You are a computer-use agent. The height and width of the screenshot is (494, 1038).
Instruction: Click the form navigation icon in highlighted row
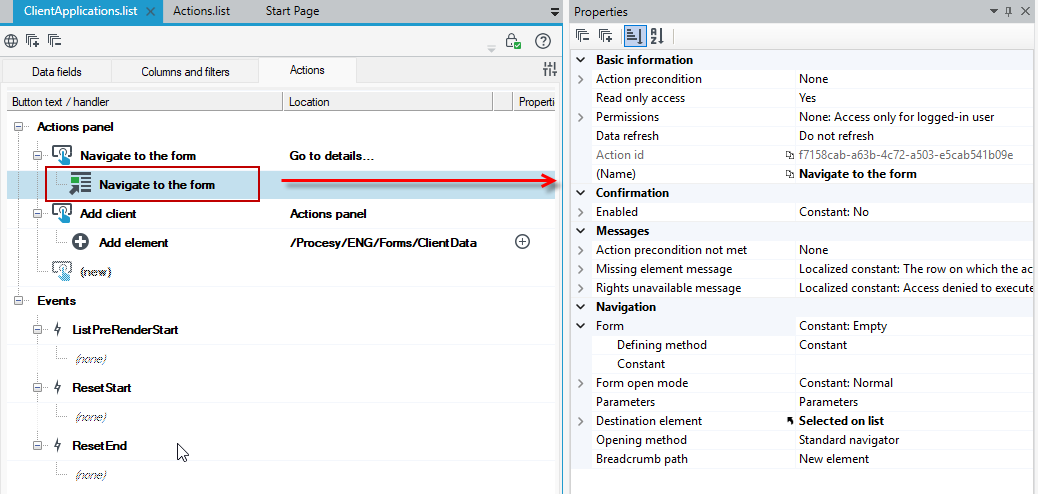click(80, 185)
